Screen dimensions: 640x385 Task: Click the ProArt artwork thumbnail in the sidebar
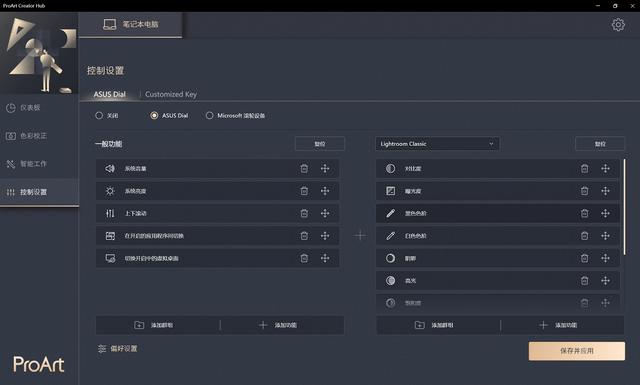(39, 53)
